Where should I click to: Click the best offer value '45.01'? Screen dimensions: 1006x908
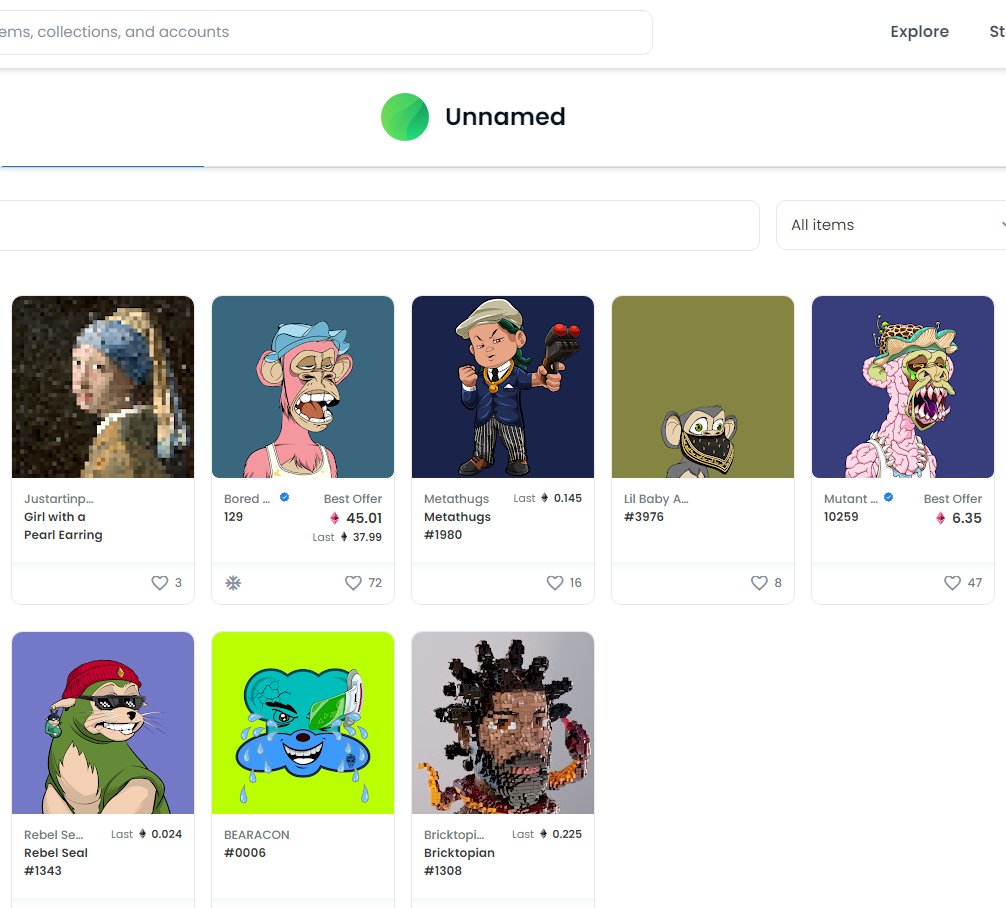pyautogui.click(x=364, y=518)
